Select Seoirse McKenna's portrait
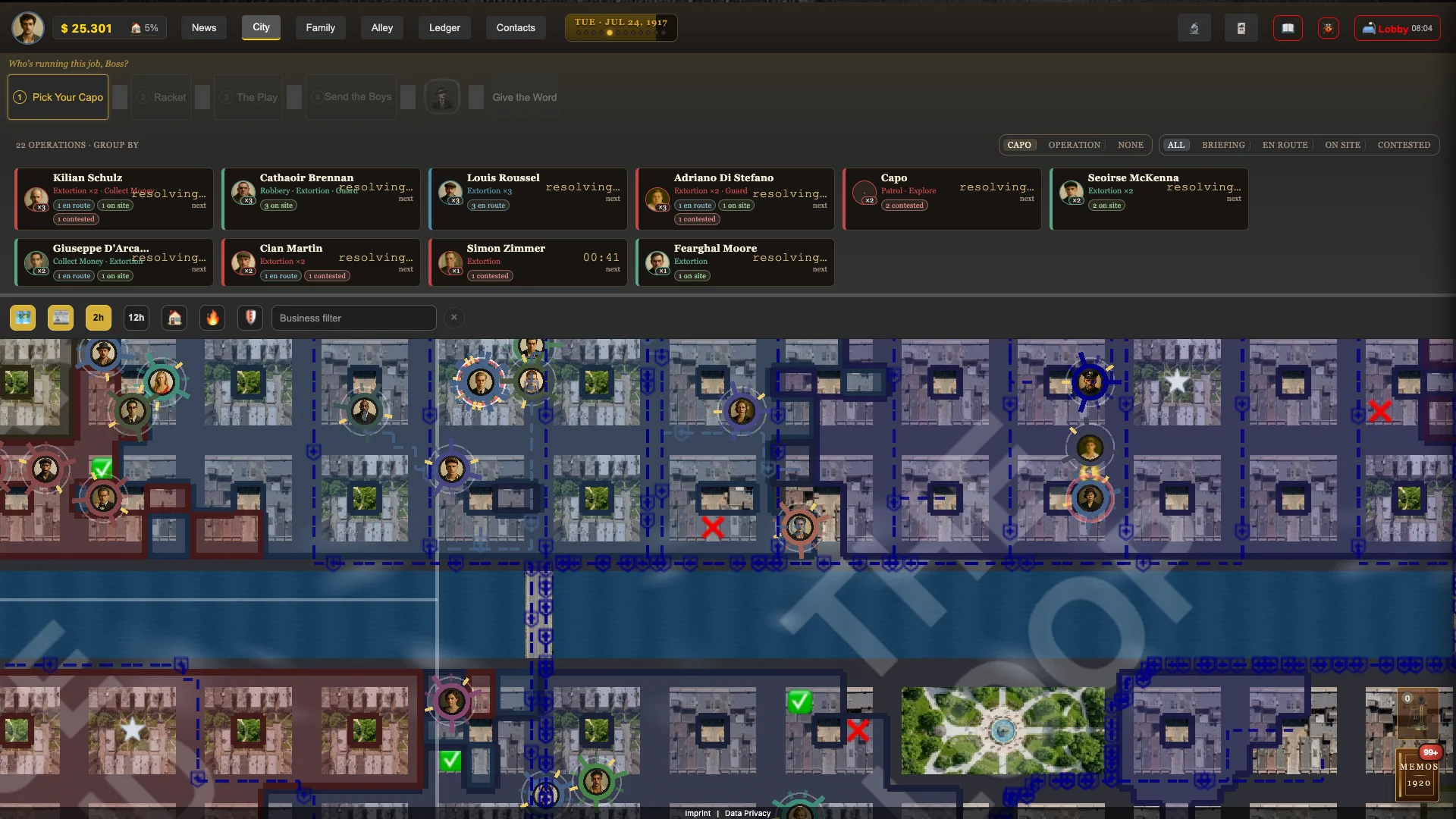Image resolution: width=1456 pixels, height=819 pixels. pyautogui.click(x=1072, y=192)
